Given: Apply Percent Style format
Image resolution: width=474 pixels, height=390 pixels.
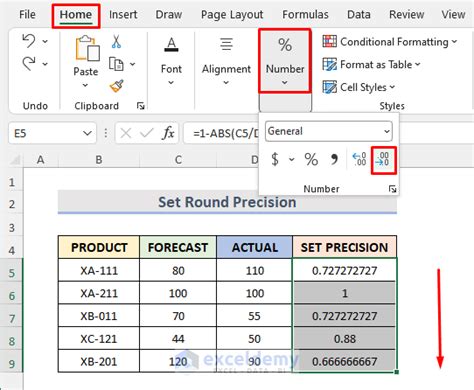Looking at the screenshot, I should [x=311, y=159].
